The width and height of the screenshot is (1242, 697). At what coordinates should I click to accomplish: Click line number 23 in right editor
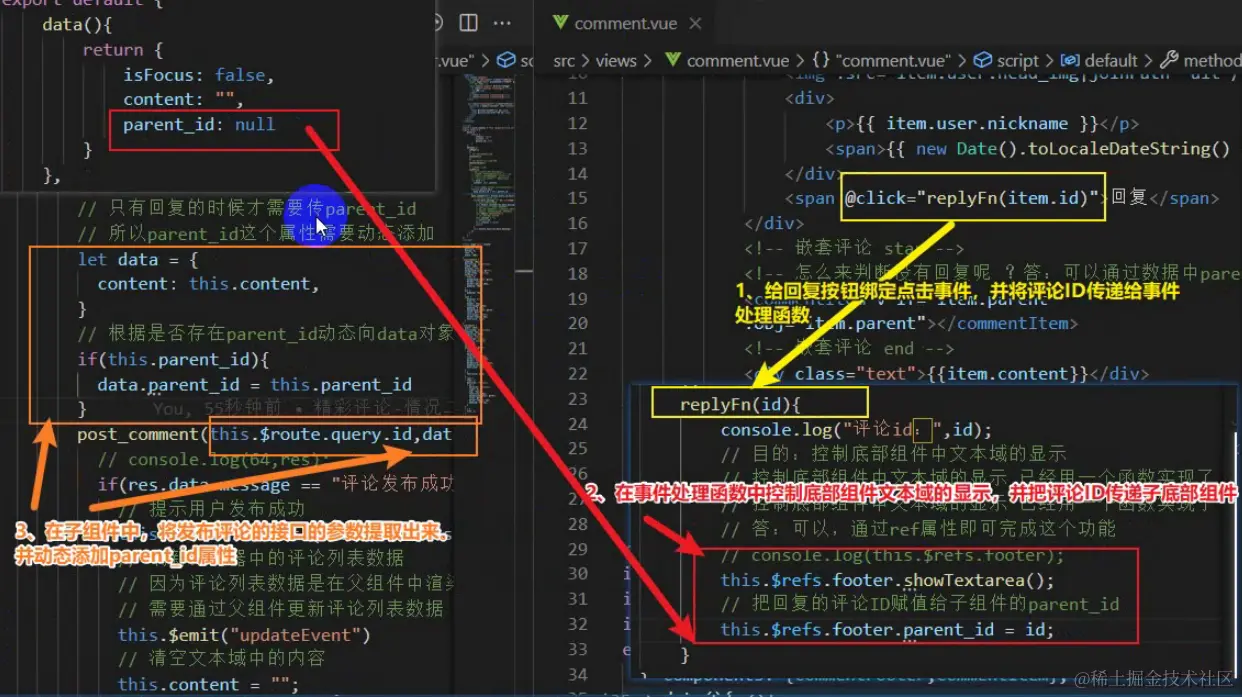pos(577,399)
